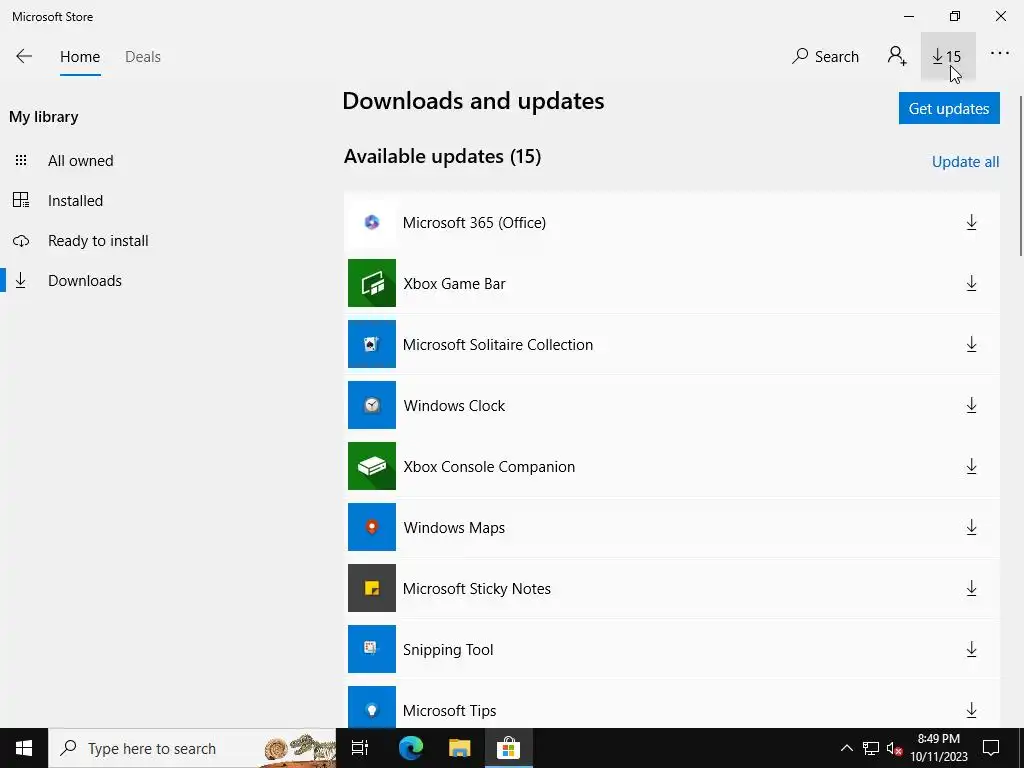
Task: Open the Xbox Console Companion app icon
Action: pyautogui.click(x=372, y=466)
